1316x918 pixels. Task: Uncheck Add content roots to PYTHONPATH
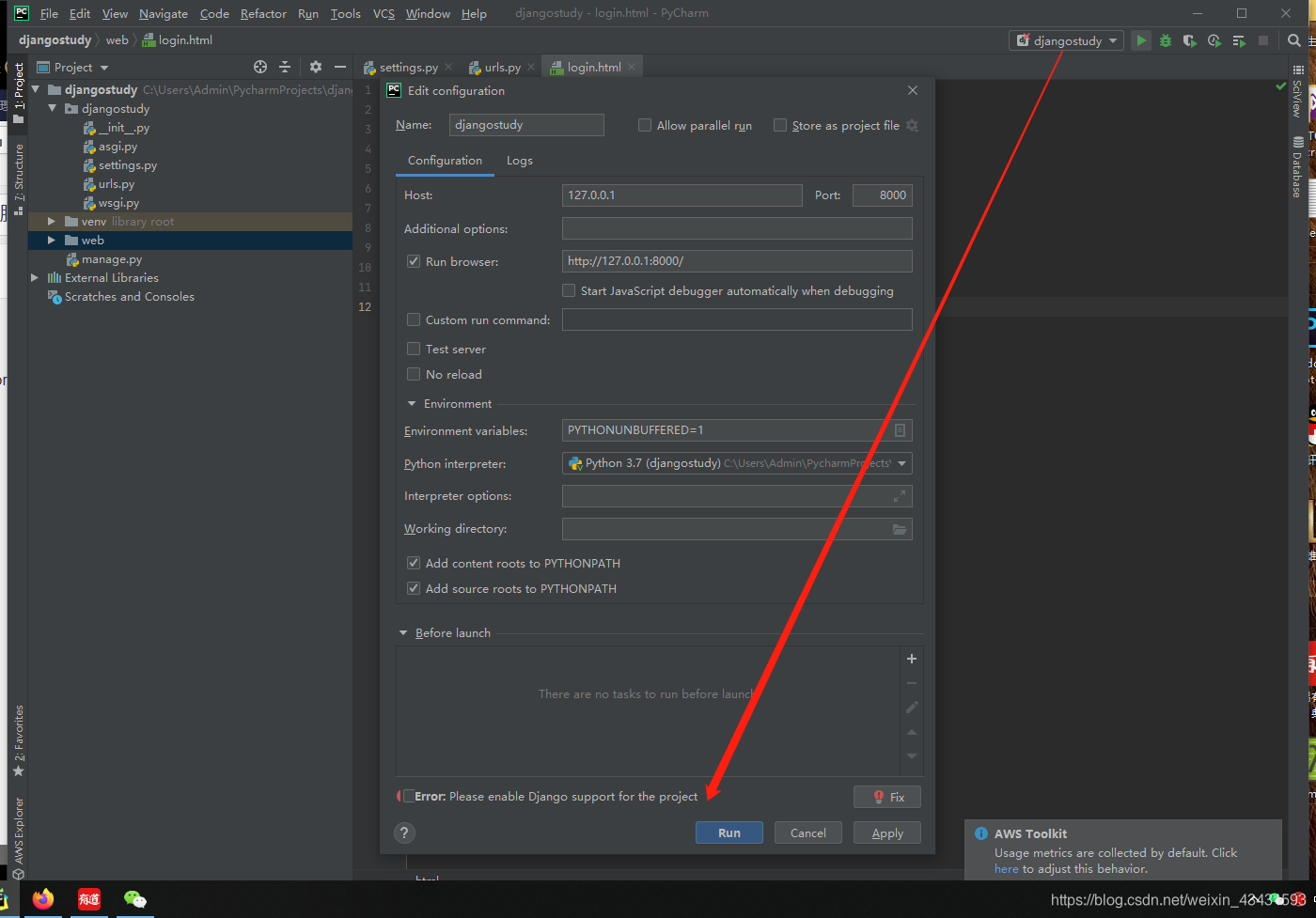pyautogui.click(x=414, y=563)
